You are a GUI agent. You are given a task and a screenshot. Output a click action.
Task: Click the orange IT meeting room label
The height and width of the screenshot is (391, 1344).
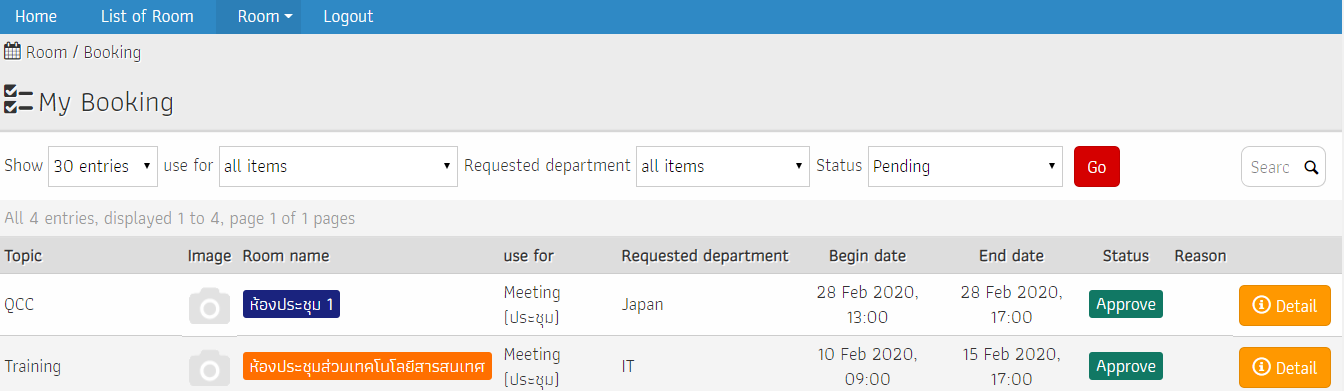pos(367,366)
